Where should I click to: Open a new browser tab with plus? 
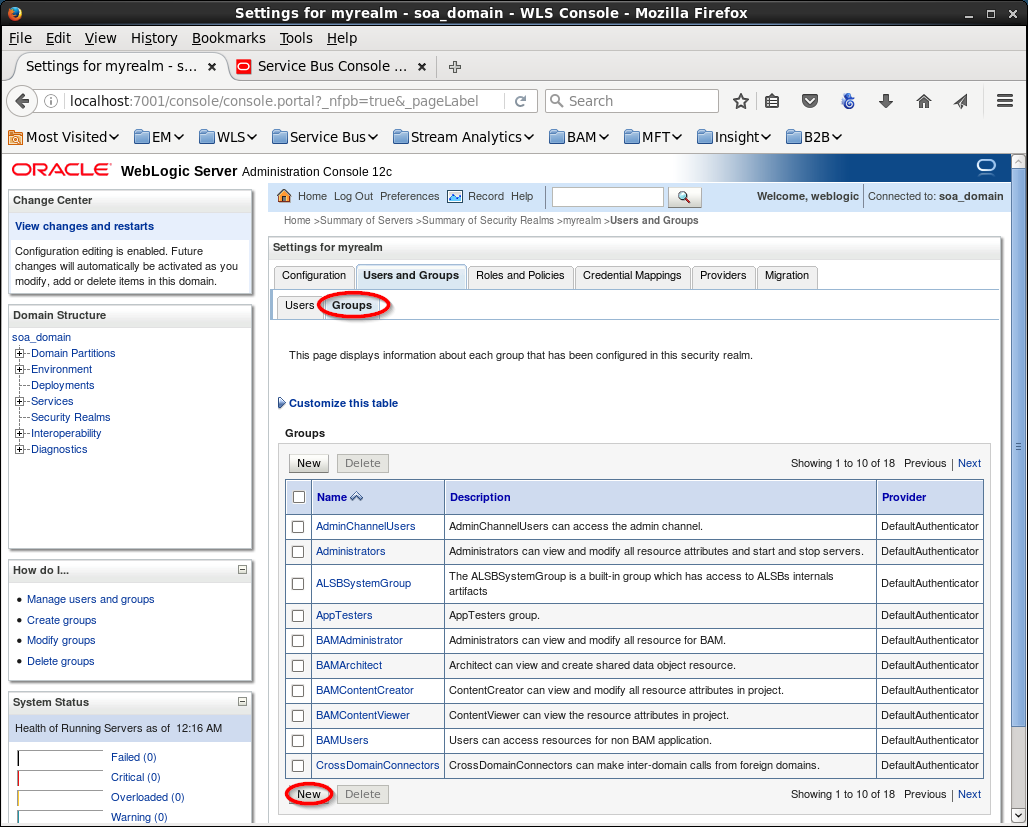pos(455,67)
